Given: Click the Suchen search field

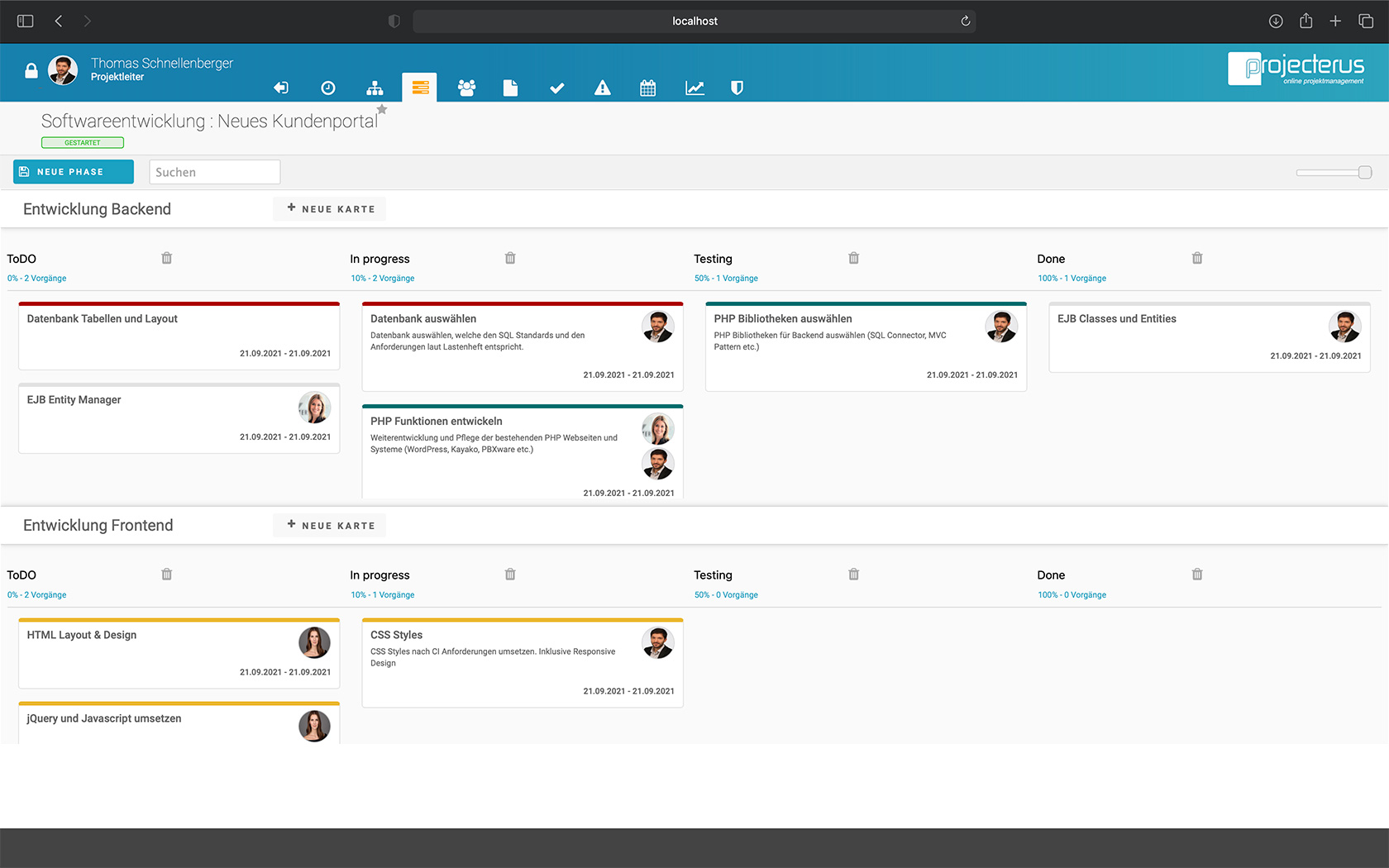Looking at the screenshot, I should pyautogui.click(x=214, y=172).
